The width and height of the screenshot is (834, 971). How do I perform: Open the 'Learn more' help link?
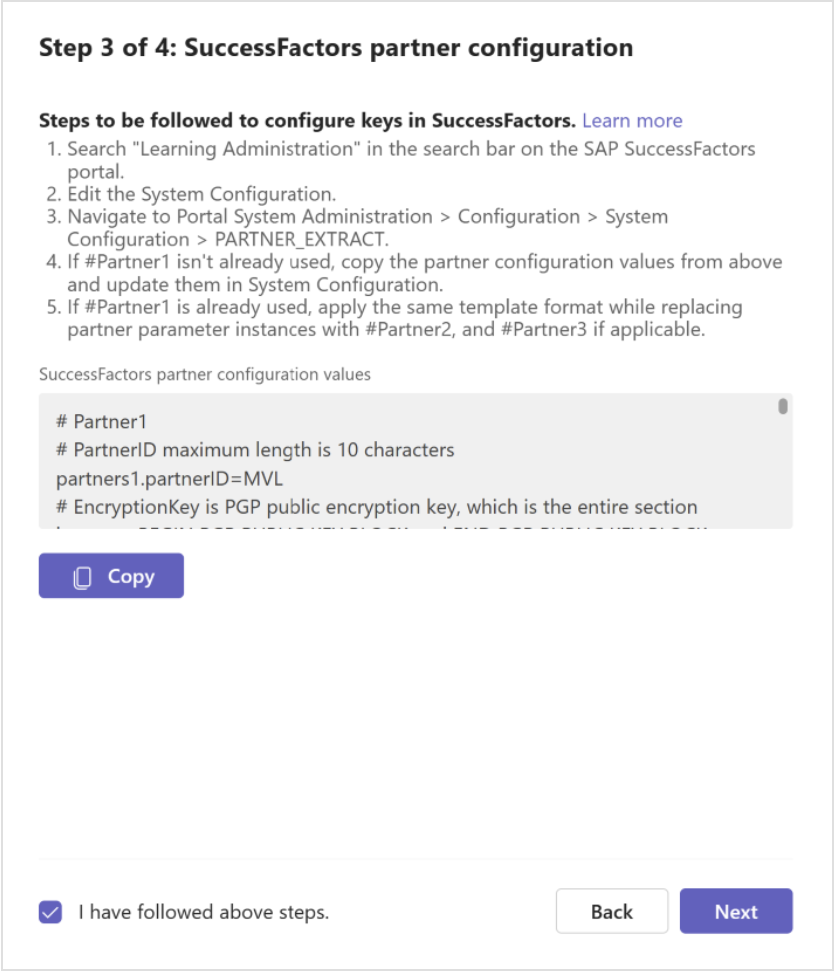click(x=632, y=120)
